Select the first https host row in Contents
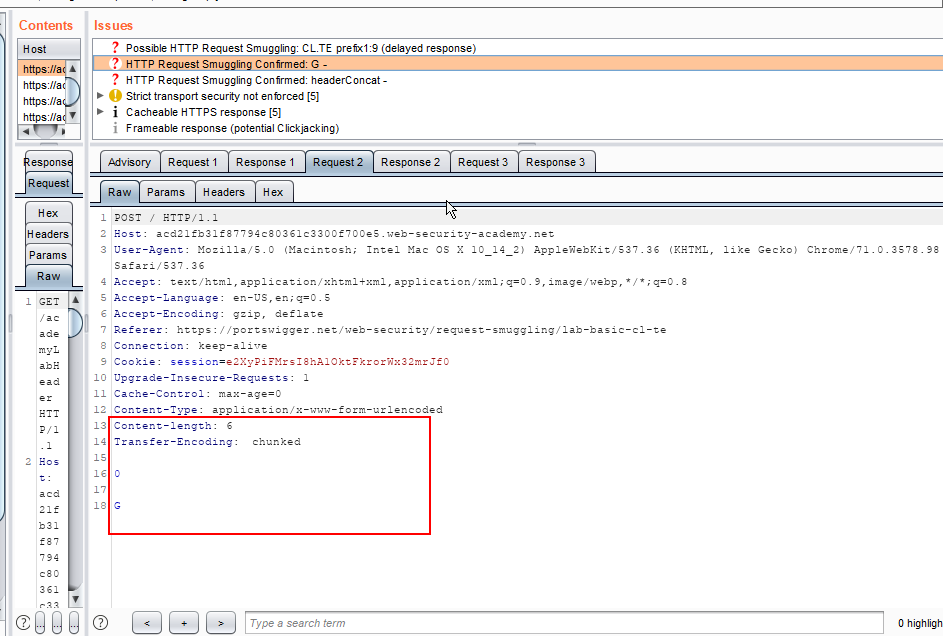The height and width of the screenshot is (636, 943). pos(42,69)
